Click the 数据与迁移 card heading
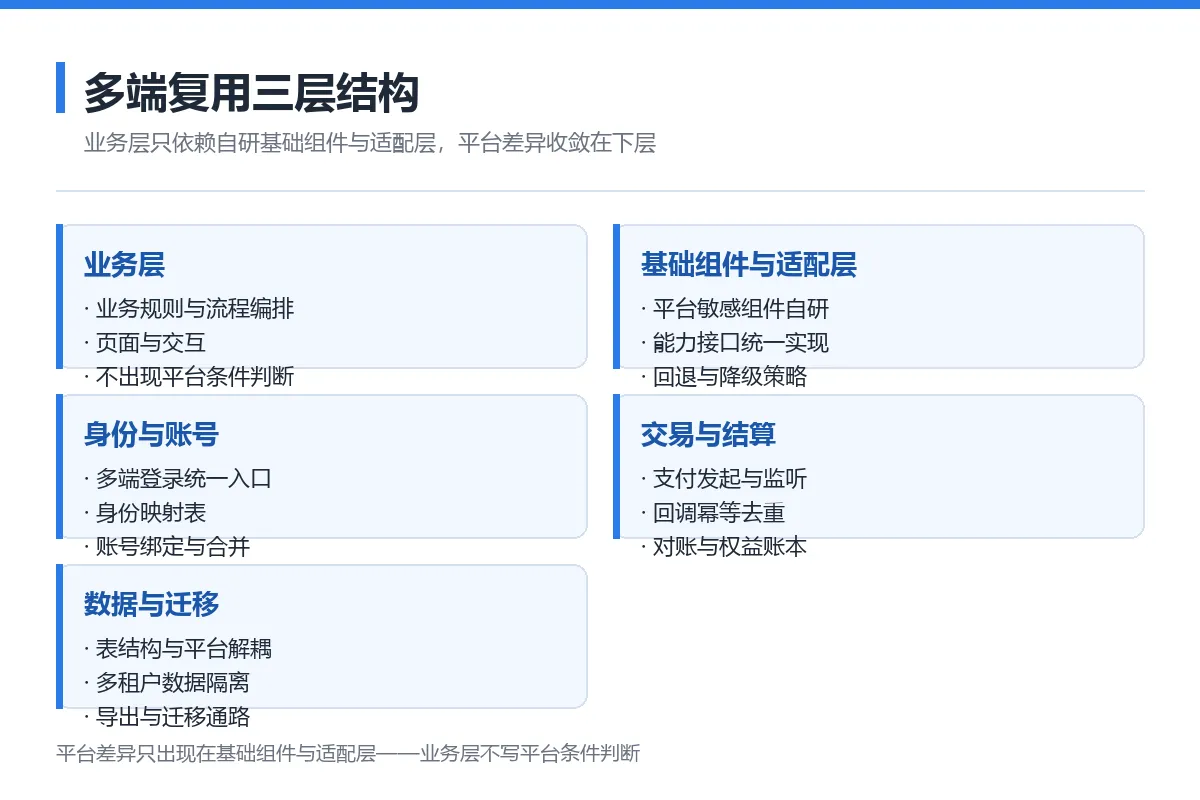Viewport: 1200px width, 800px height. point(151,605)
